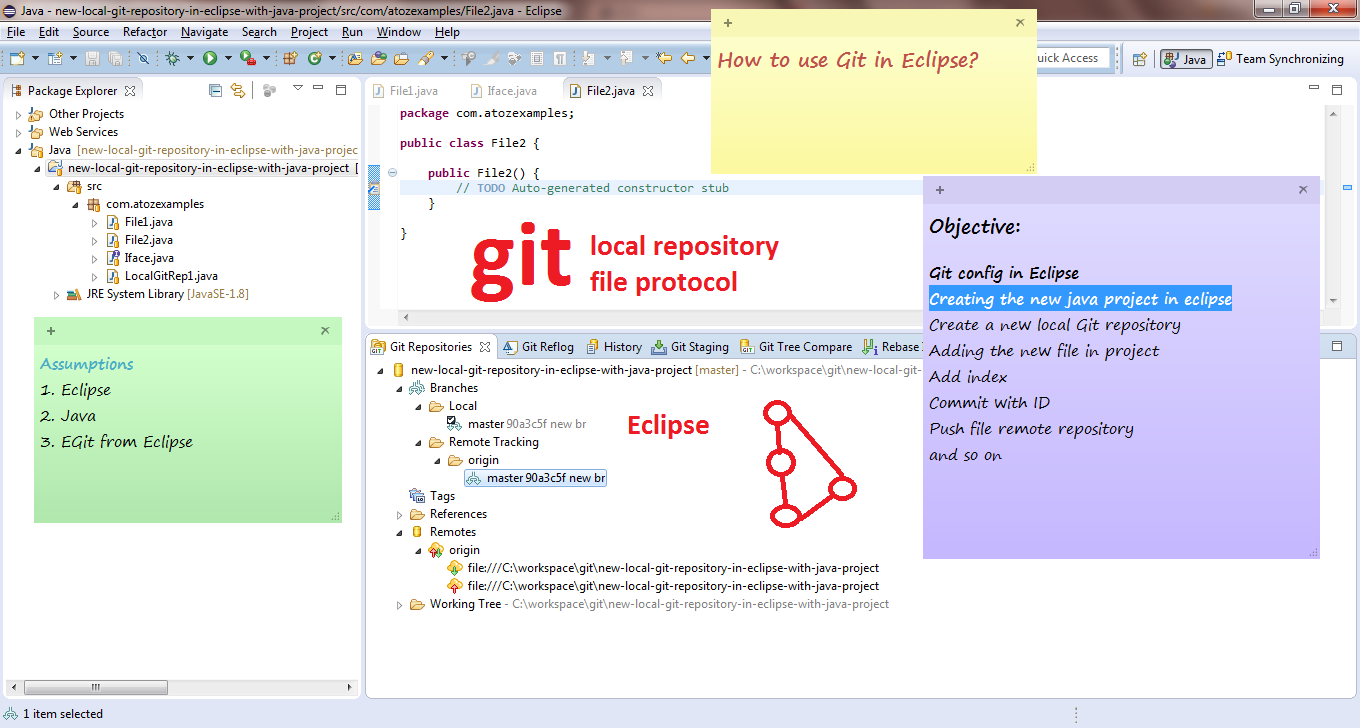1360x728 pixels.
Task: Open the Package Explorer view menu arrow
Action: coord(298,89)
